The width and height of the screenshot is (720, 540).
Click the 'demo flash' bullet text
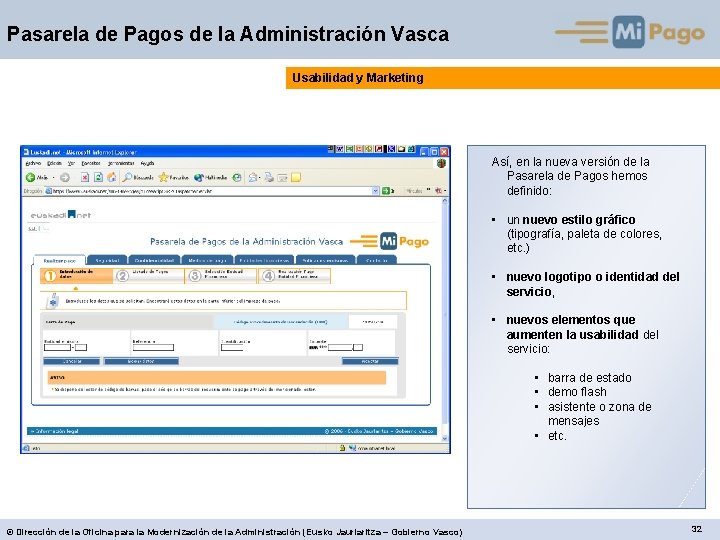(577, 392)
